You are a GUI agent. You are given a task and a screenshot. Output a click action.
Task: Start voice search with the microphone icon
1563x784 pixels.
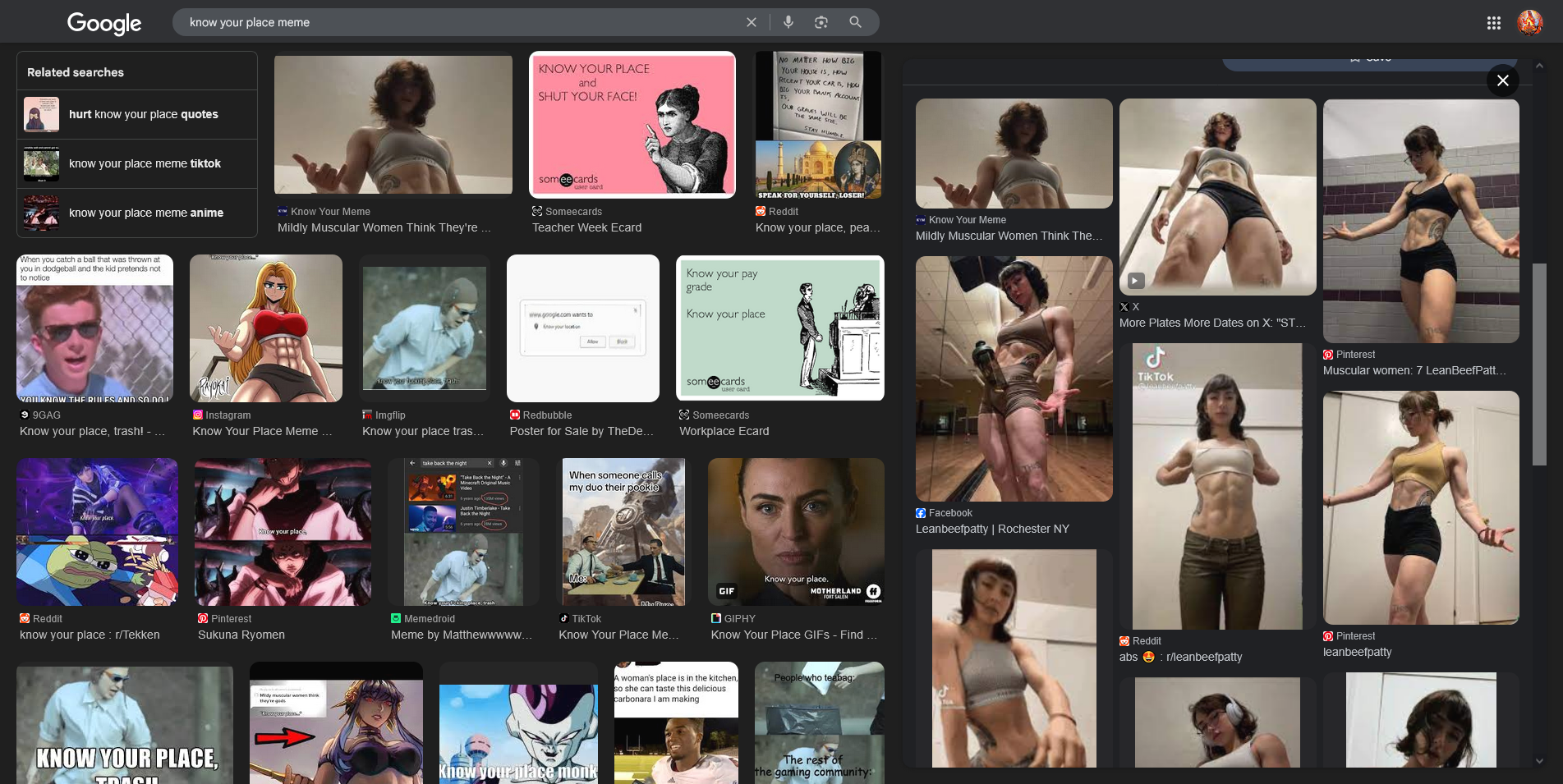pos(788,22)
